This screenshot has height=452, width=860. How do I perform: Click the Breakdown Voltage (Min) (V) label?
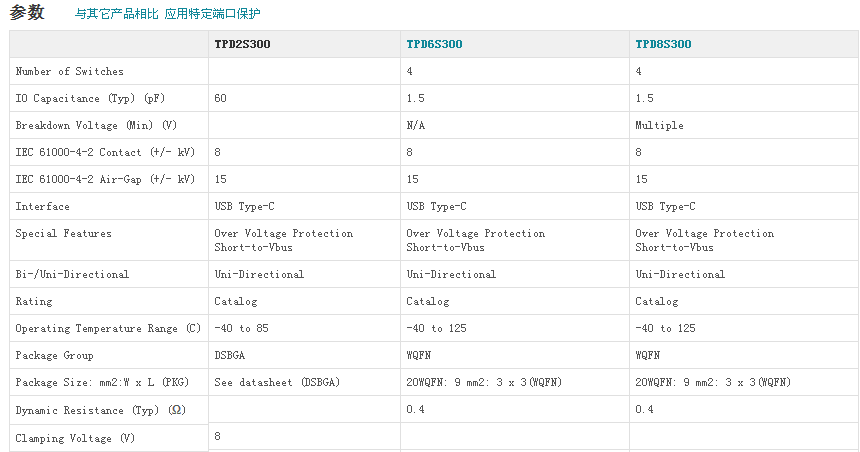96,125
